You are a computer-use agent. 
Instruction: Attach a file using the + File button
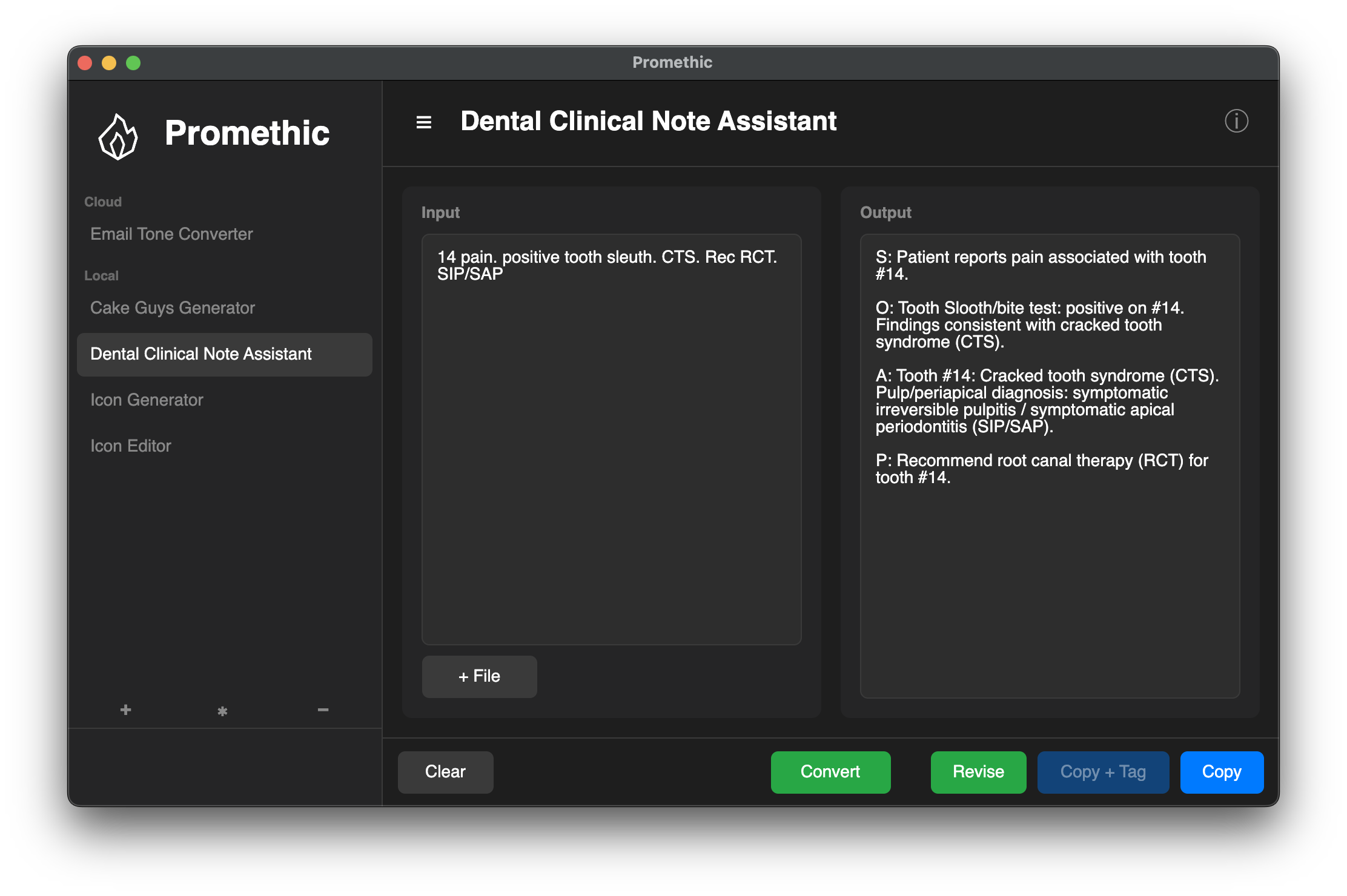[478, 676]
